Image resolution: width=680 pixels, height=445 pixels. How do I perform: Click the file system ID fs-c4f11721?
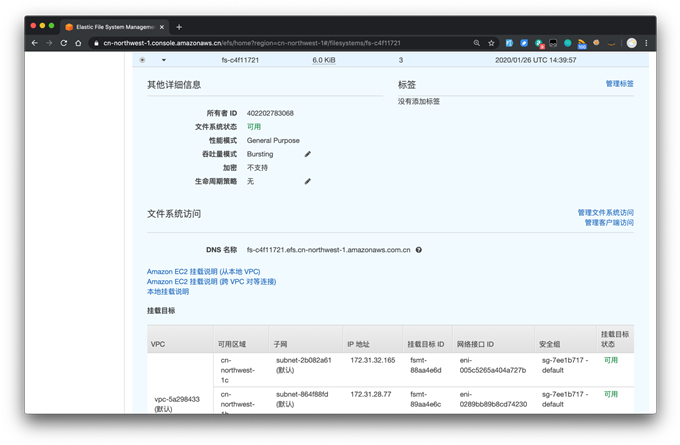click(240, 60)
